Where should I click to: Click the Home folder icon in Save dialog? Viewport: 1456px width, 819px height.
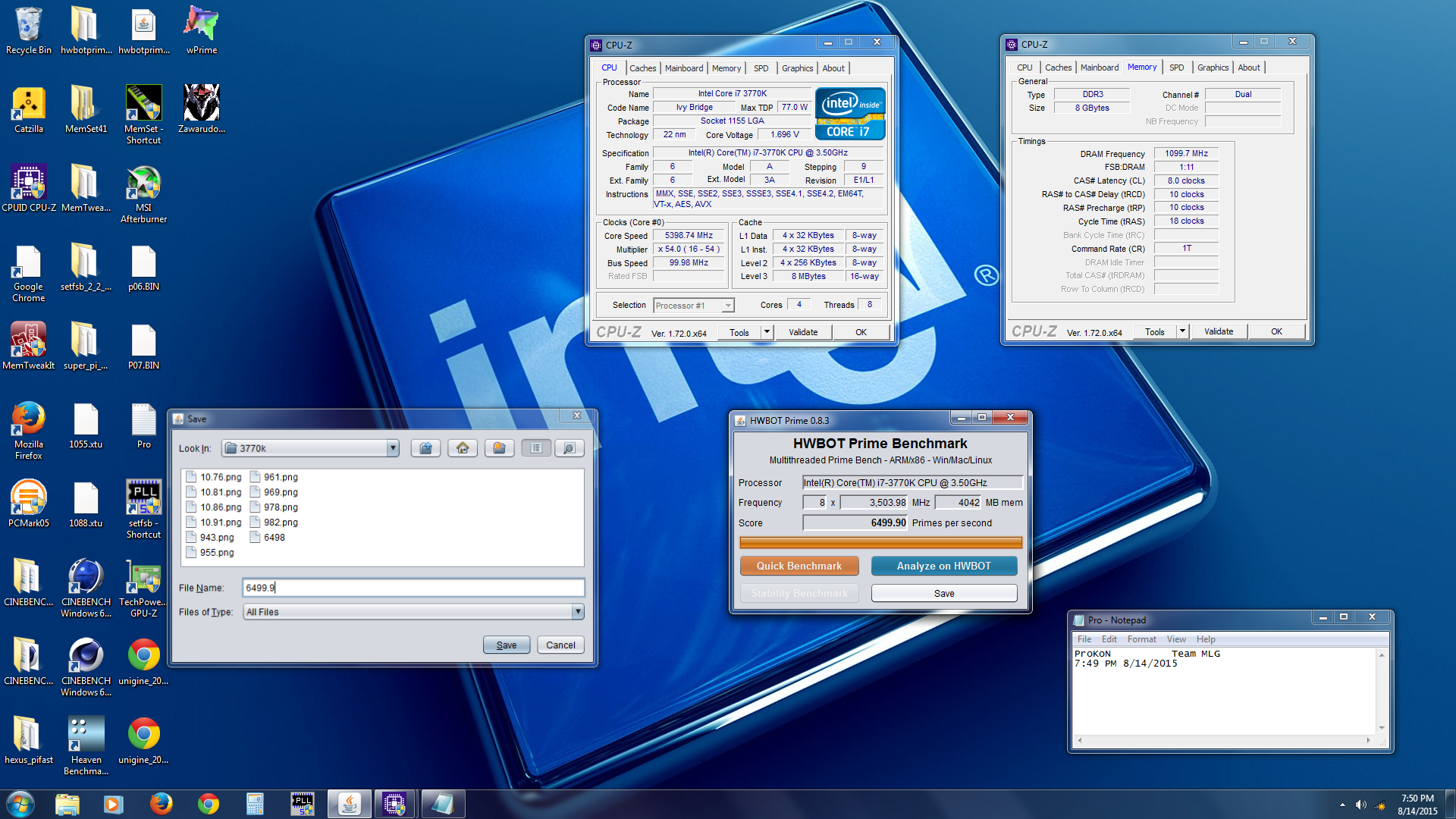[463, 448]
